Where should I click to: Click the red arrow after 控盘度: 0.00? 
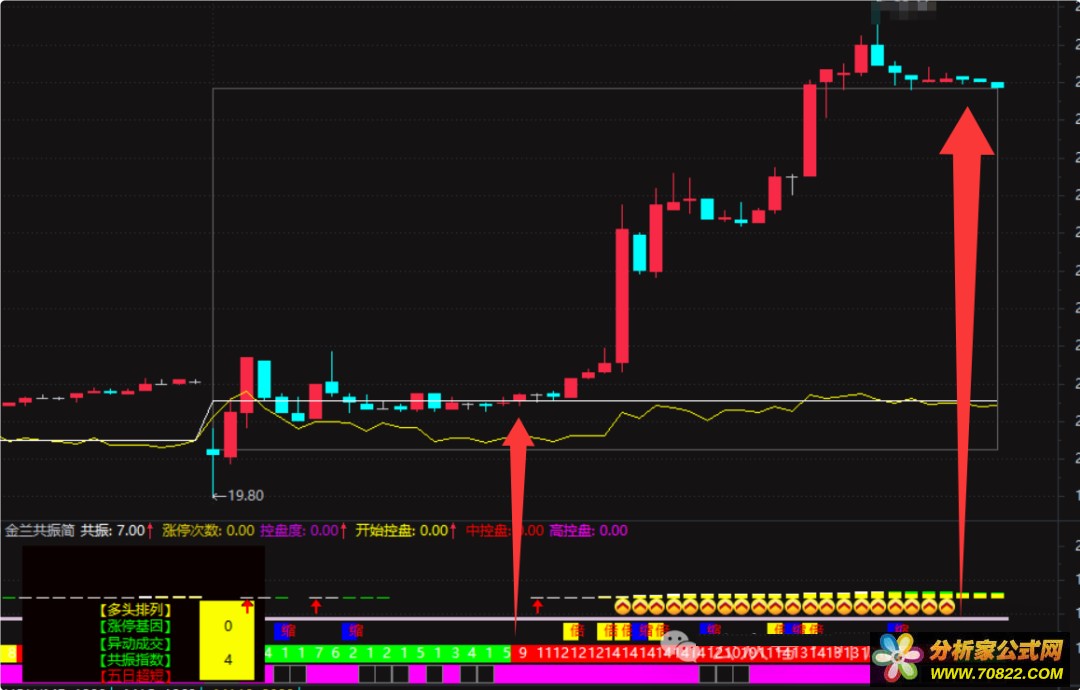point(343,530)
